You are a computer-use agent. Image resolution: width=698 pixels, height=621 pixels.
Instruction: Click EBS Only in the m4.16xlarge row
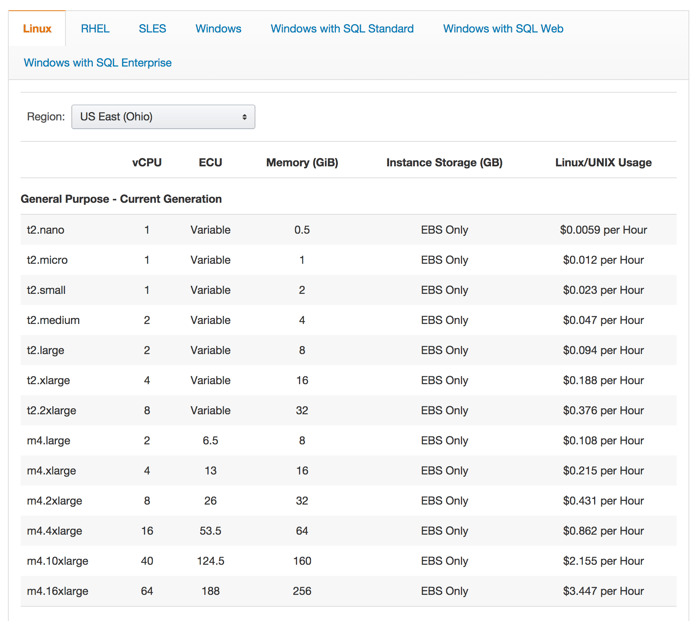tap(444, 591)
